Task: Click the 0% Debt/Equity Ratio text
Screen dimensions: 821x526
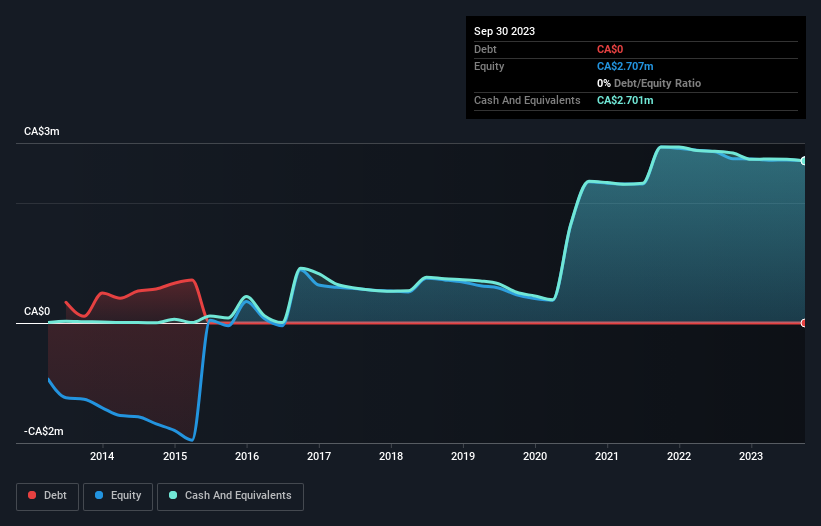Action: pyautogui.click(x=649, y=83)
